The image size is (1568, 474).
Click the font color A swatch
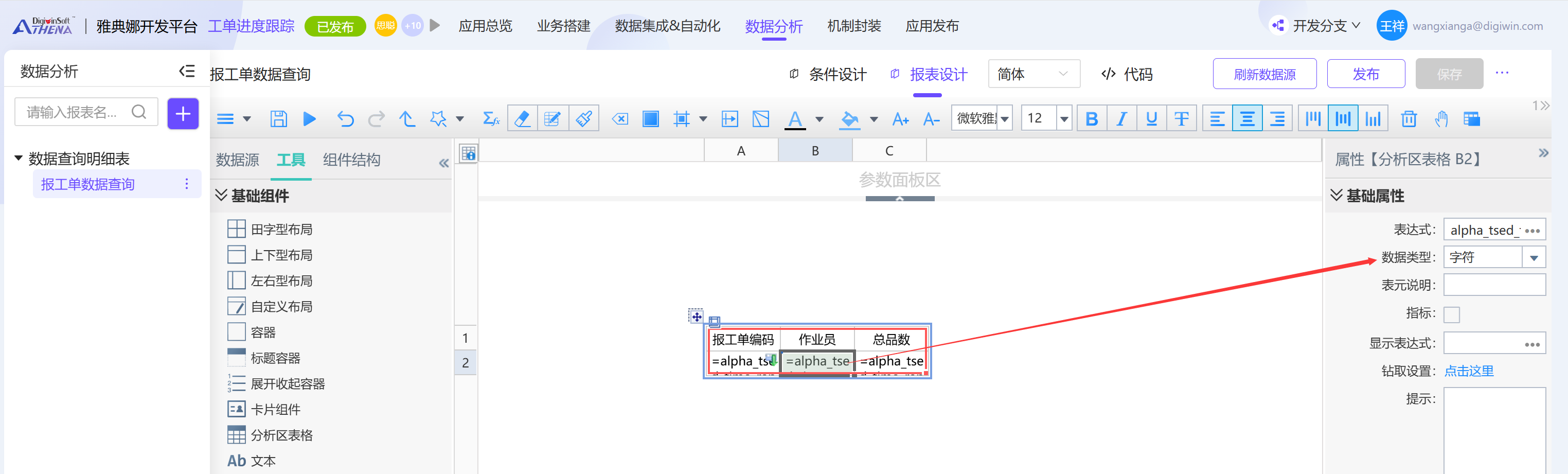pyautogui.click(x=795, y=119)
